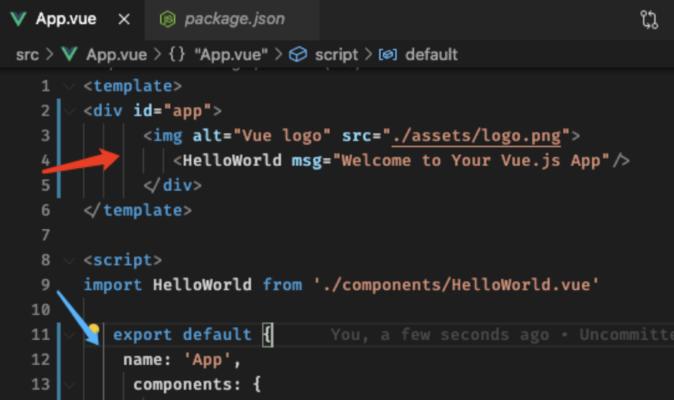Click the import keyword on line 9

coord(113,285)
